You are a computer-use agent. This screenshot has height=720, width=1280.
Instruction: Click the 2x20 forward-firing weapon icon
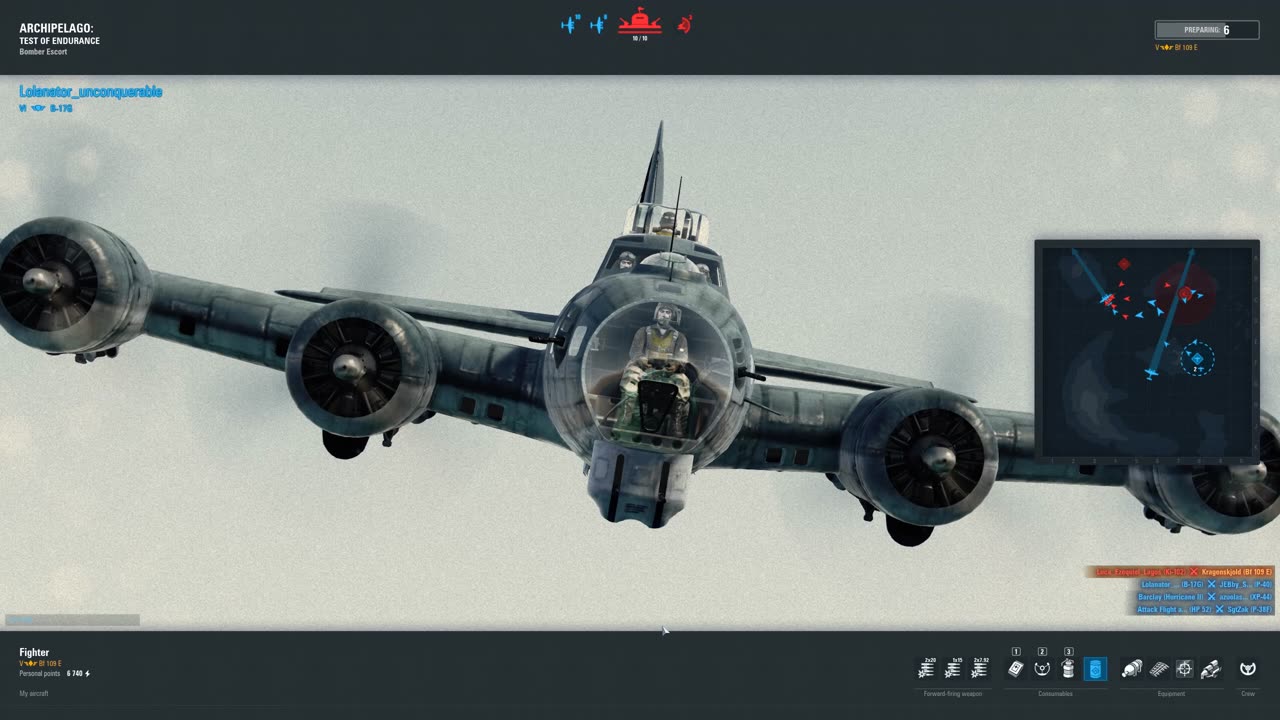click(927, 669)
